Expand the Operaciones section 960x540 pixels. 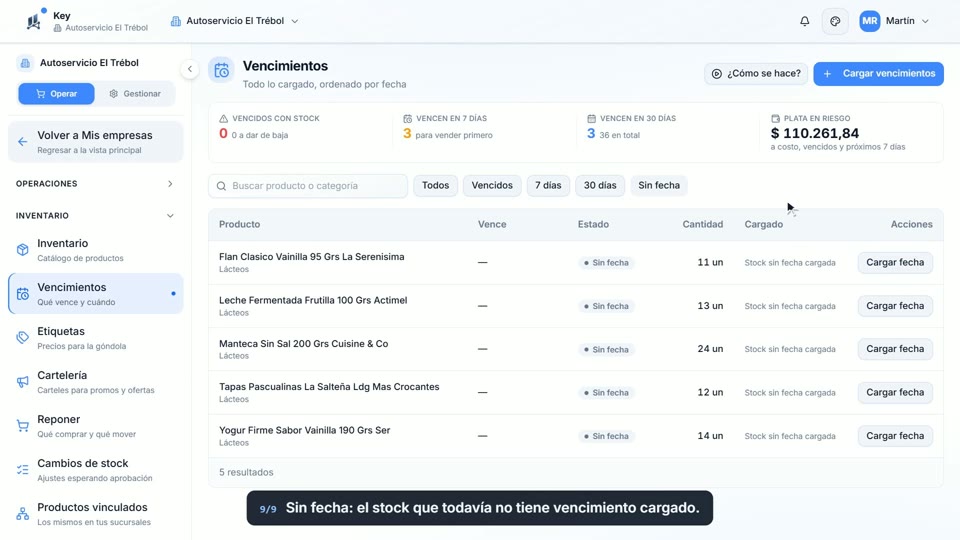(x=94, y=184)
